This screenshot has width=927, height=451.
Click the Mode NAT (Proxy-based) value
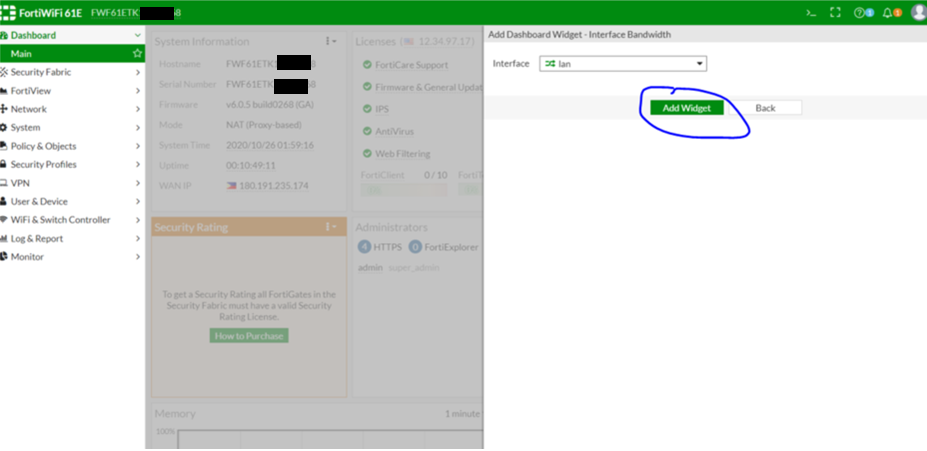[x=264, y=125]
